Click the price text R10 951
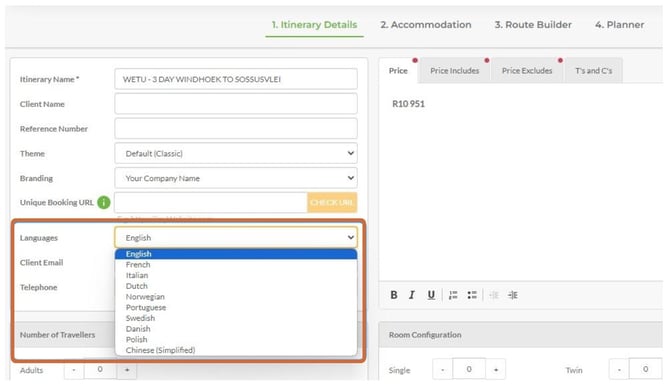Screen dimensions: 670x385 point(408,104)
